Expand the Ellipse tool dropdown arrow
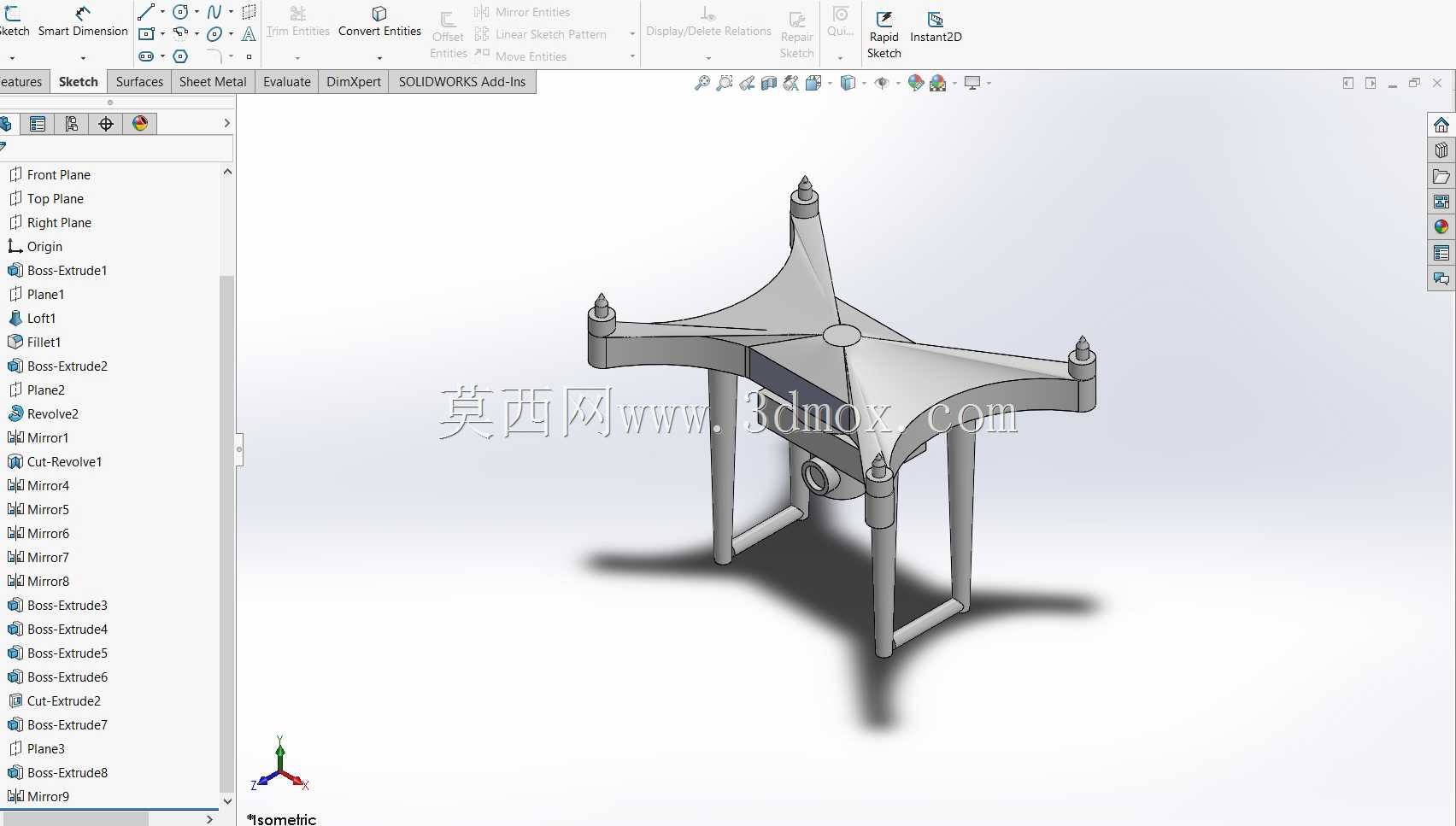 [231, 34]
